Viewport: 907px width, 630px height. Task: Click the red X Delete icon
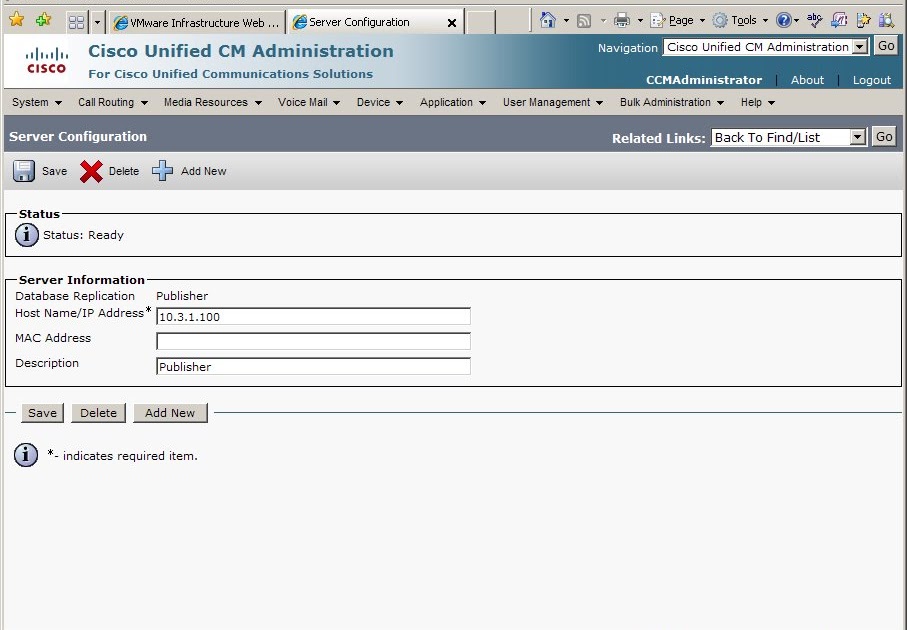click(91, 171)
